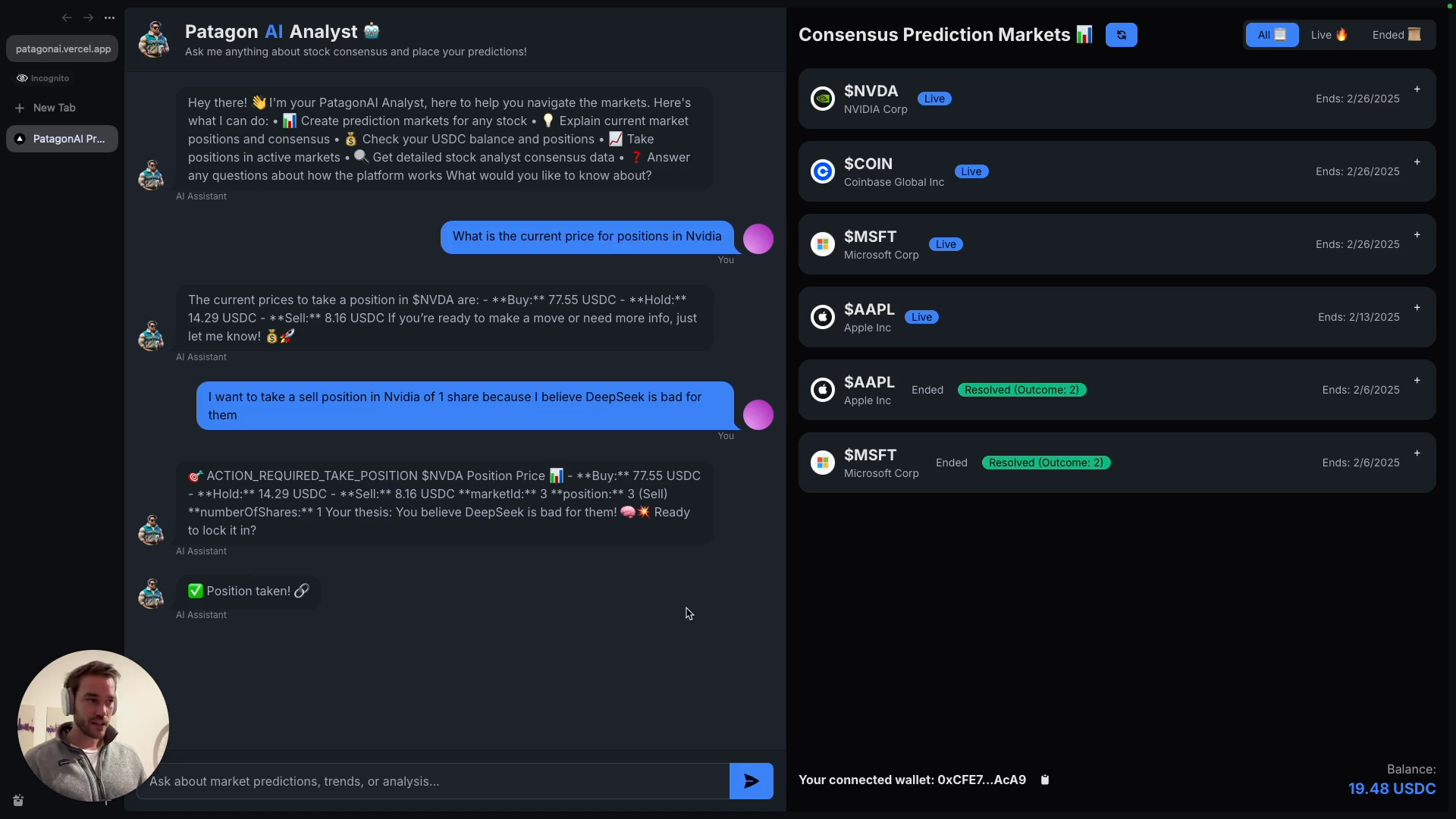The height and width of the screenshot is (819, 1456).
Task: Go forward with the browser forward arrow
Action: [x=88, y=17]
